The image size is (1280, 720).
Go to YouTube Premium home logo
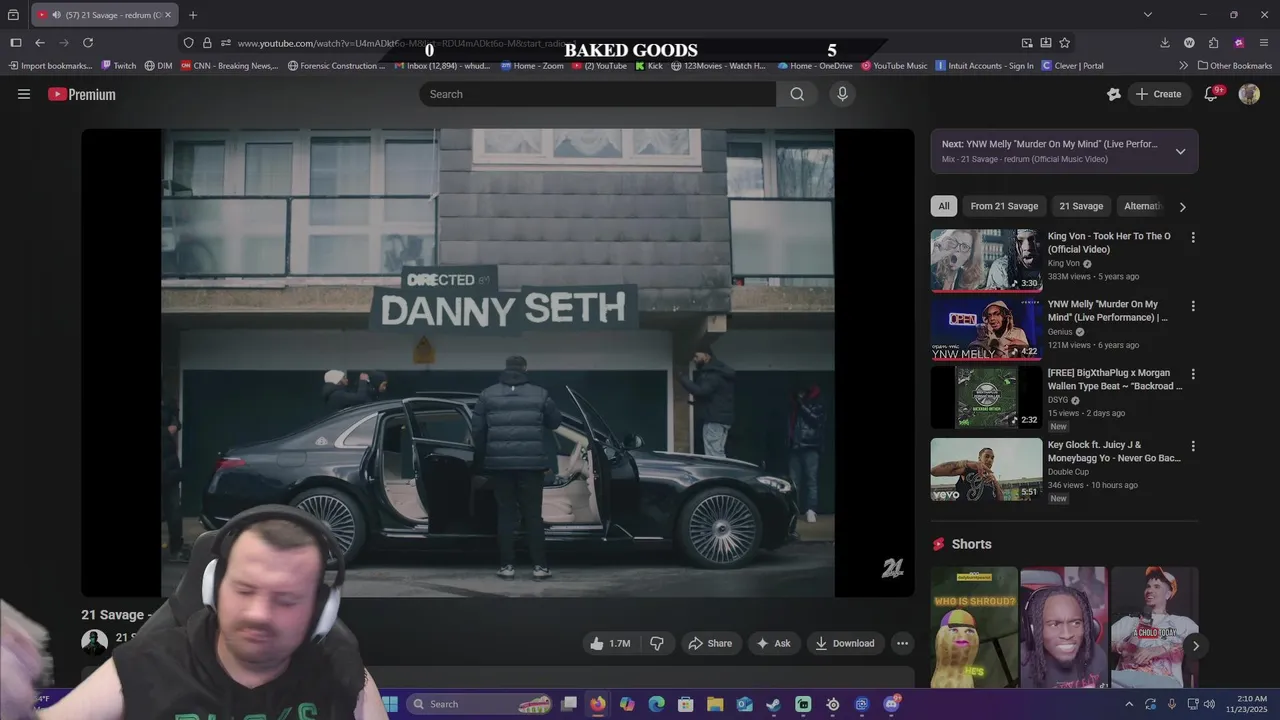coord(82,94)
